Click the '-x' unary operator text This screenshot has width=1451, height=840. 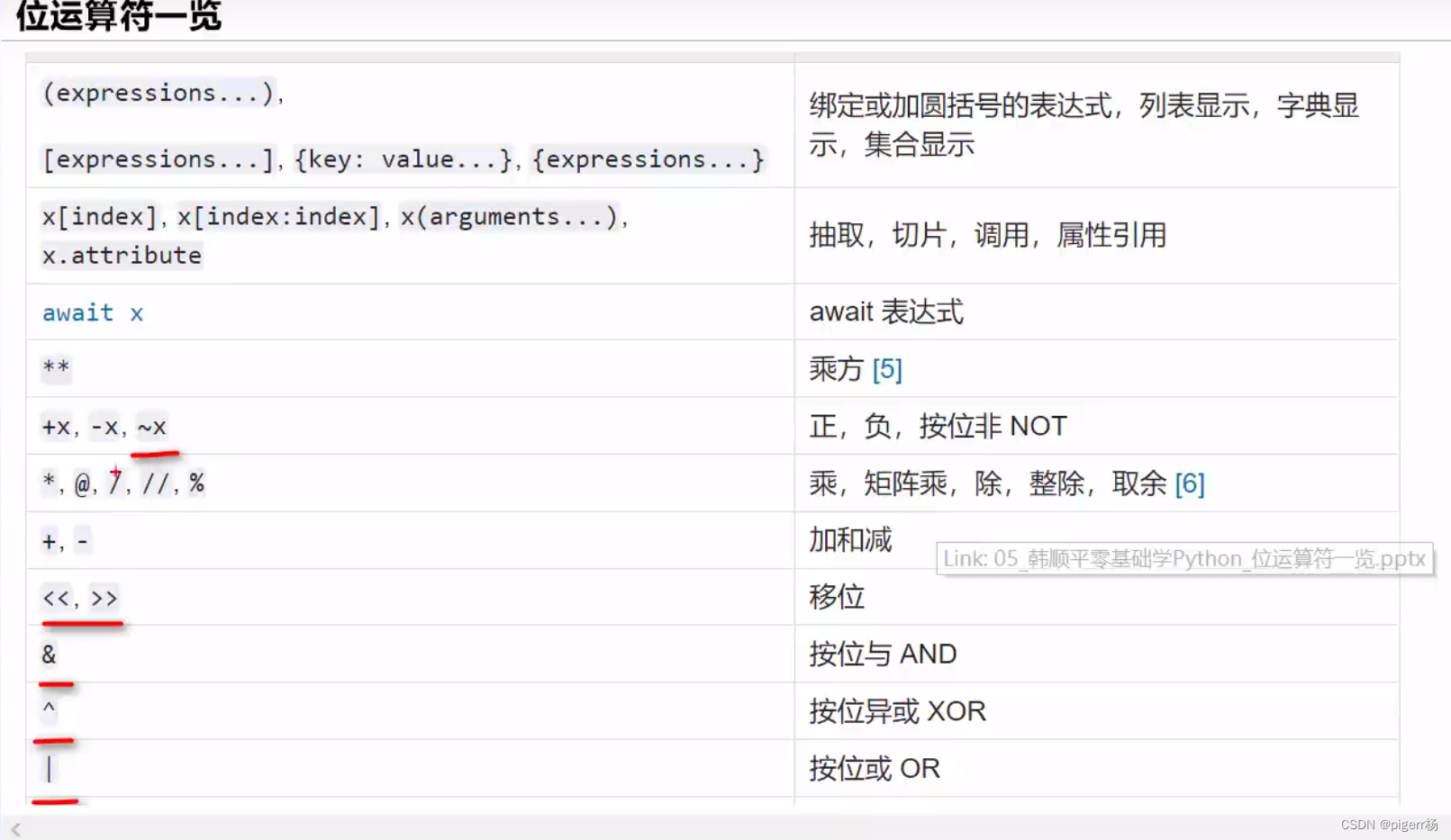[x=104, y=427]
